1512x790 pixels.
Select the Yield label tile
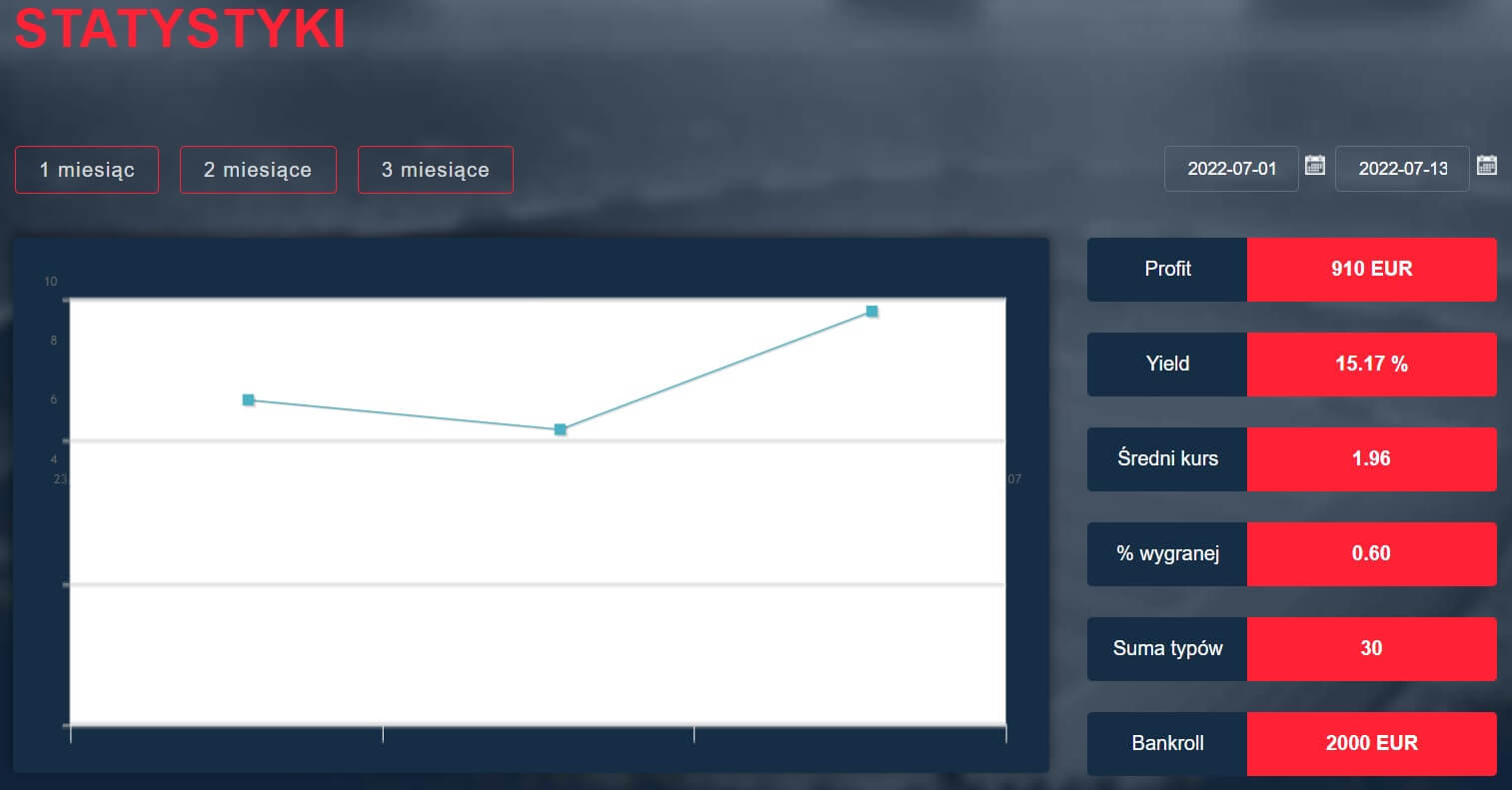click(1167, 364)
